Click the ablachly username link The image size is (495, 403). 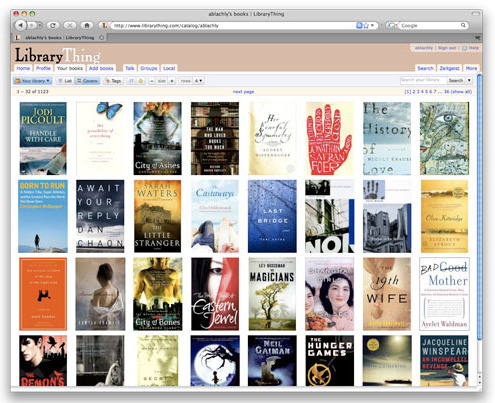pos(424,48)
